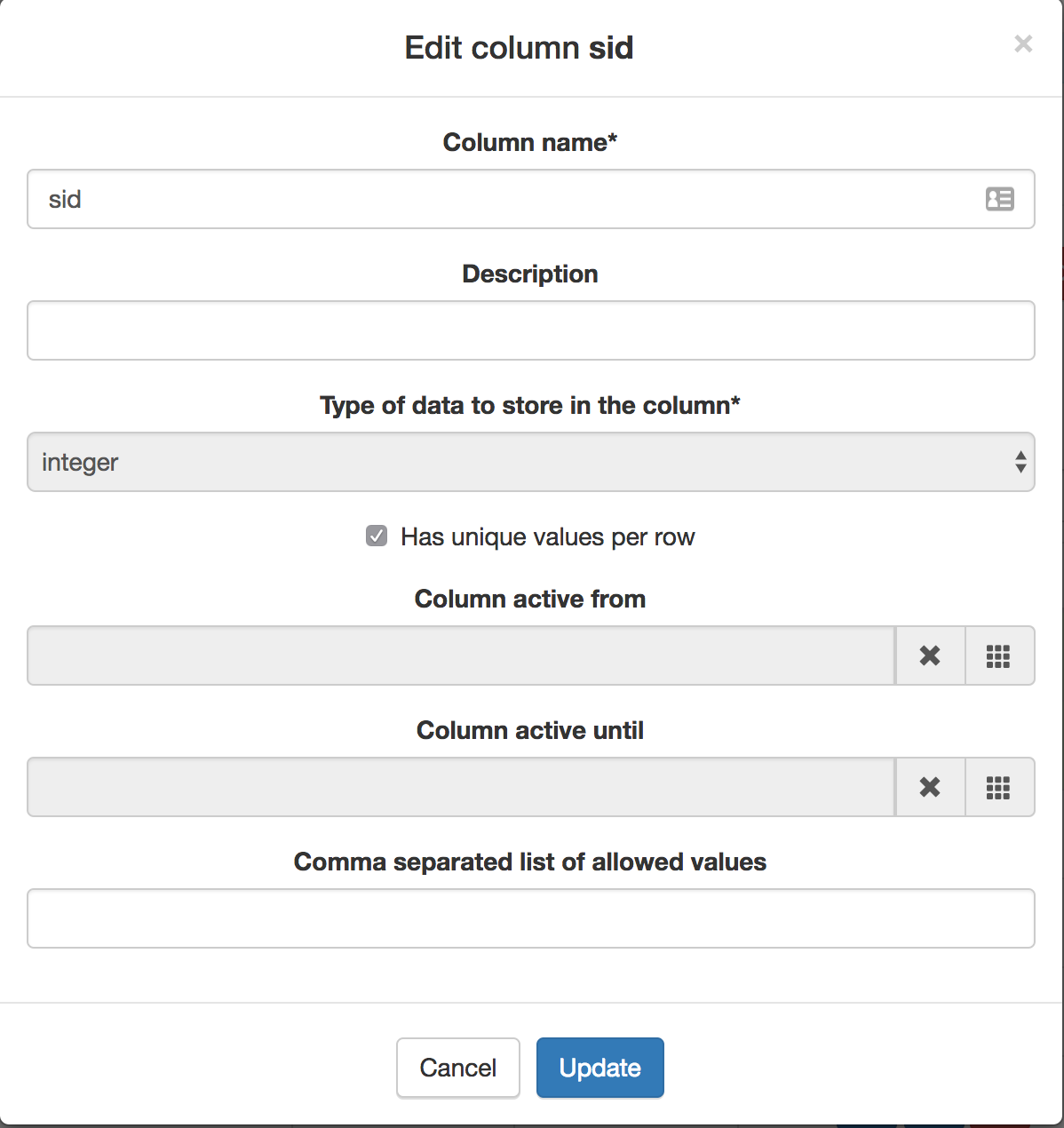Clear the Column active from date

coord(930,655)
